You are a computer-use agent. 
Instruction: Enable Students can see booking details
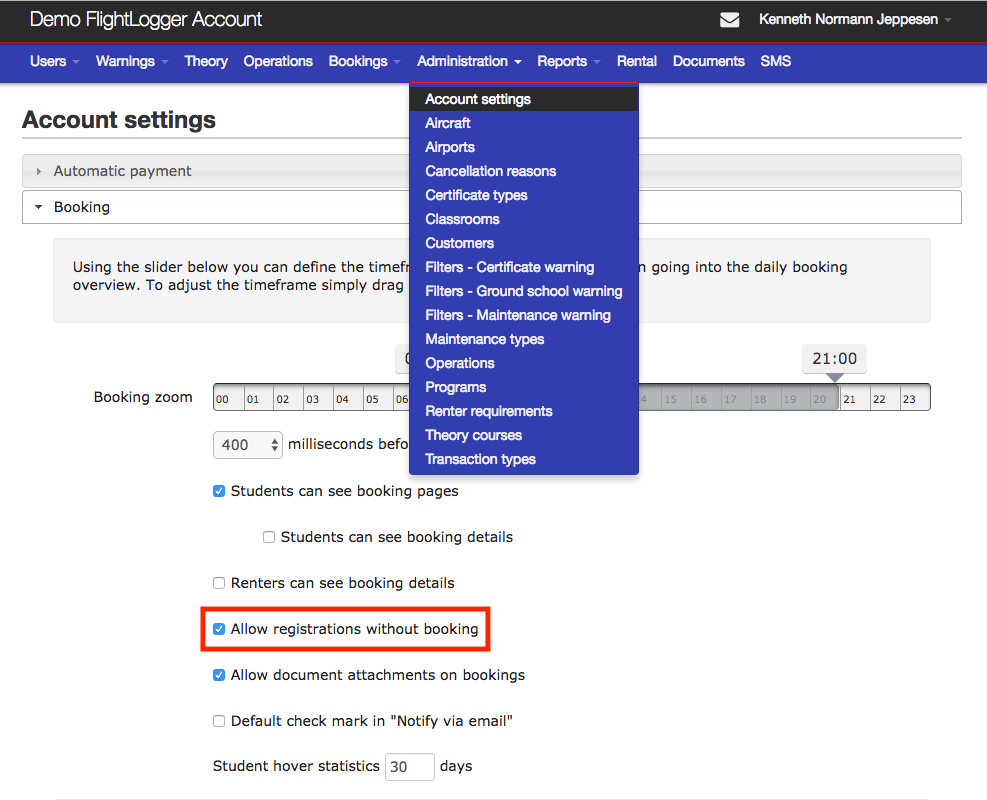269,537
